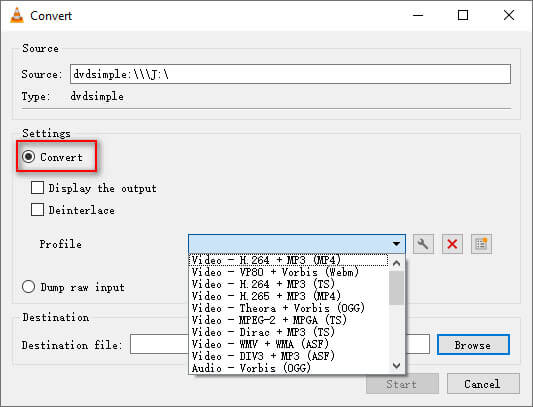Viewport: 533px width, 407px height.
Task: Click the Start button
Action: pos(402,384)
